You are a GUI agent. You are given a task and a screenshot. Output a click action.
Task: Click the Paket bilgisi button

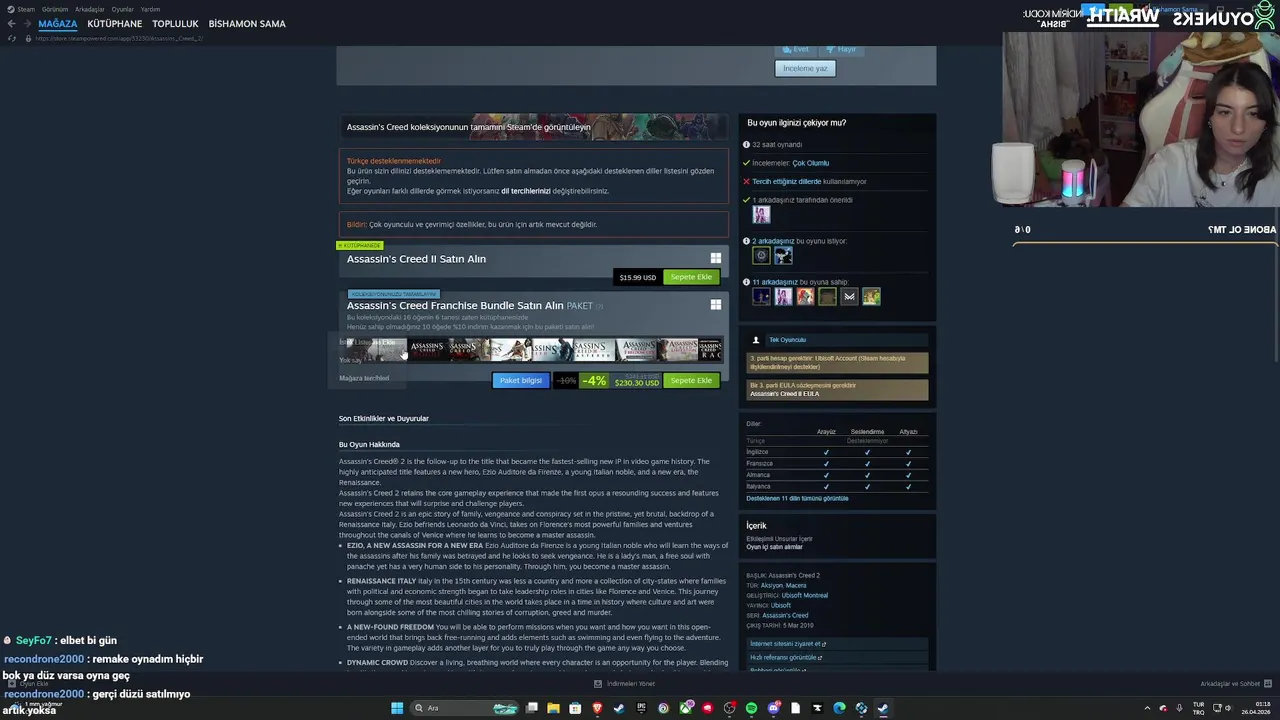point(521,380)
